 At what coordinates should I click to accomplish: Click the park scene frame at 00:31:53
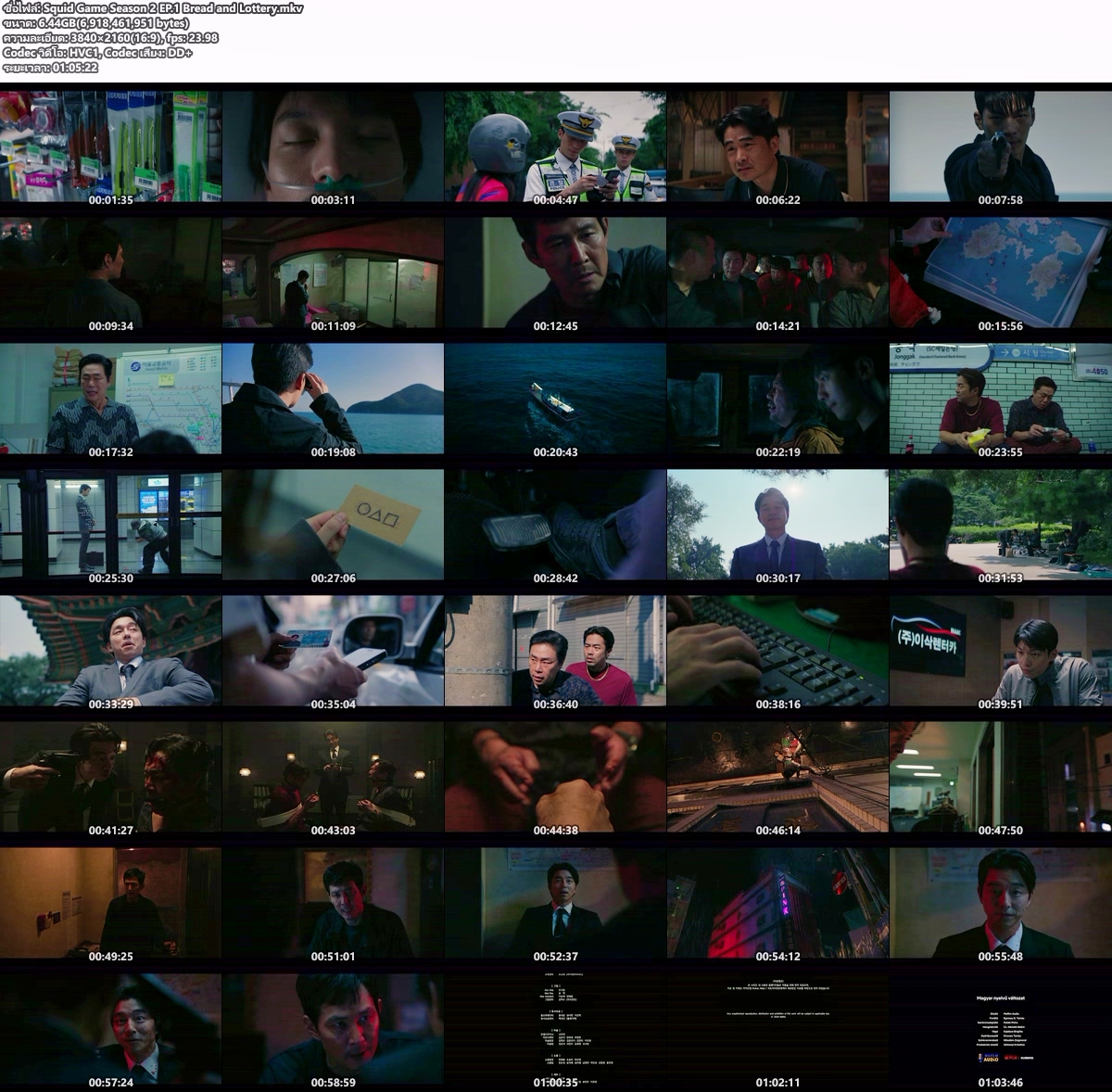point(1001,525)
